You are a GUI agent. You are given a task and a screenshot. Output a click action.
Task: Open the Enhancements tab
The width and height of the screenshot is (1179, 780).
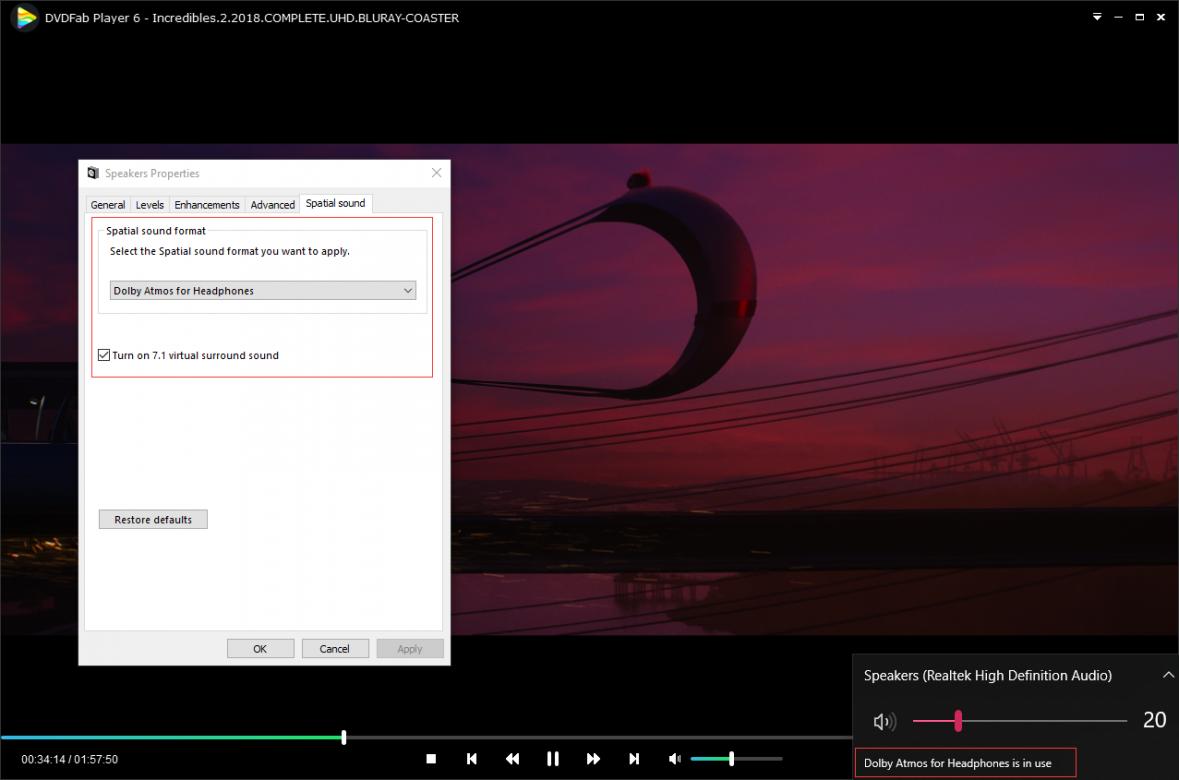[x=207, y=205]
